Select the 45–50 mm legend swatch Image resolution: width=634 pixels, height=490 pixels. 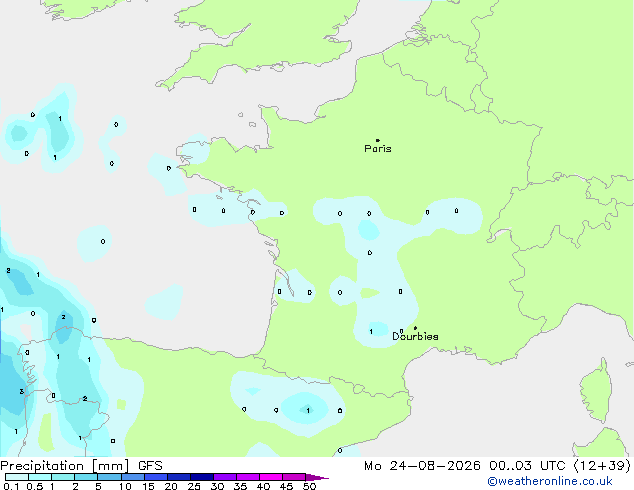294,477
